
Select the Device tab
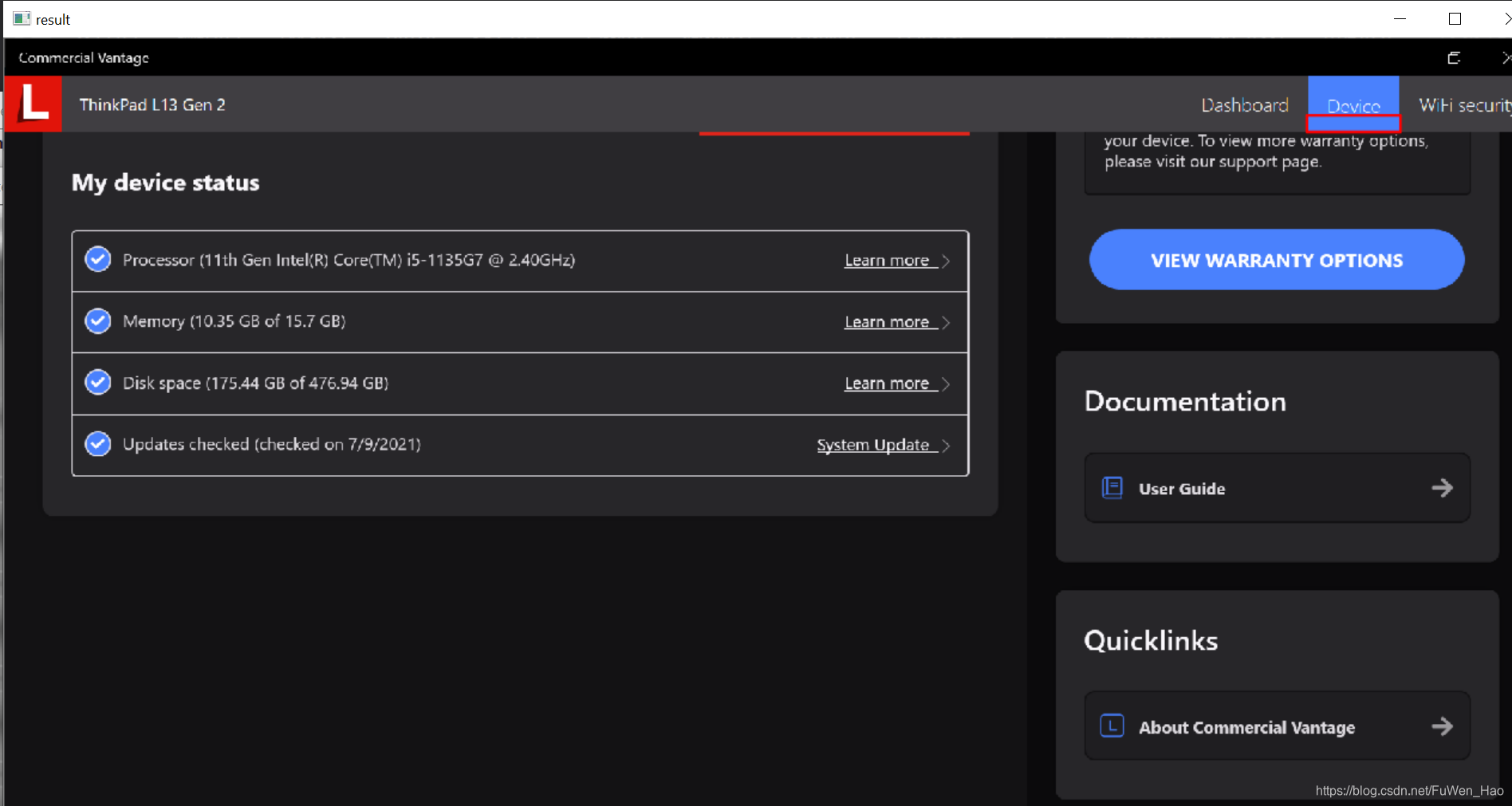[x=1353, y=104]
